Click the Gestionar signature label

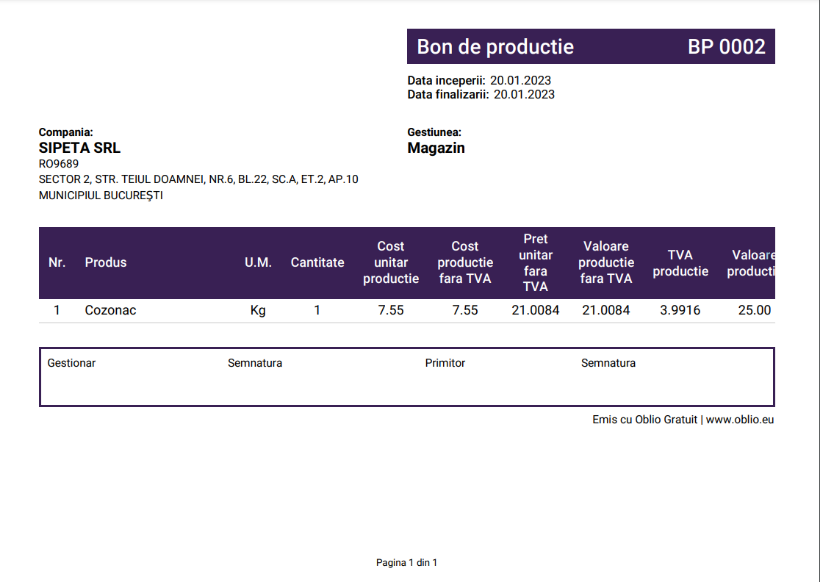(72, 363)
